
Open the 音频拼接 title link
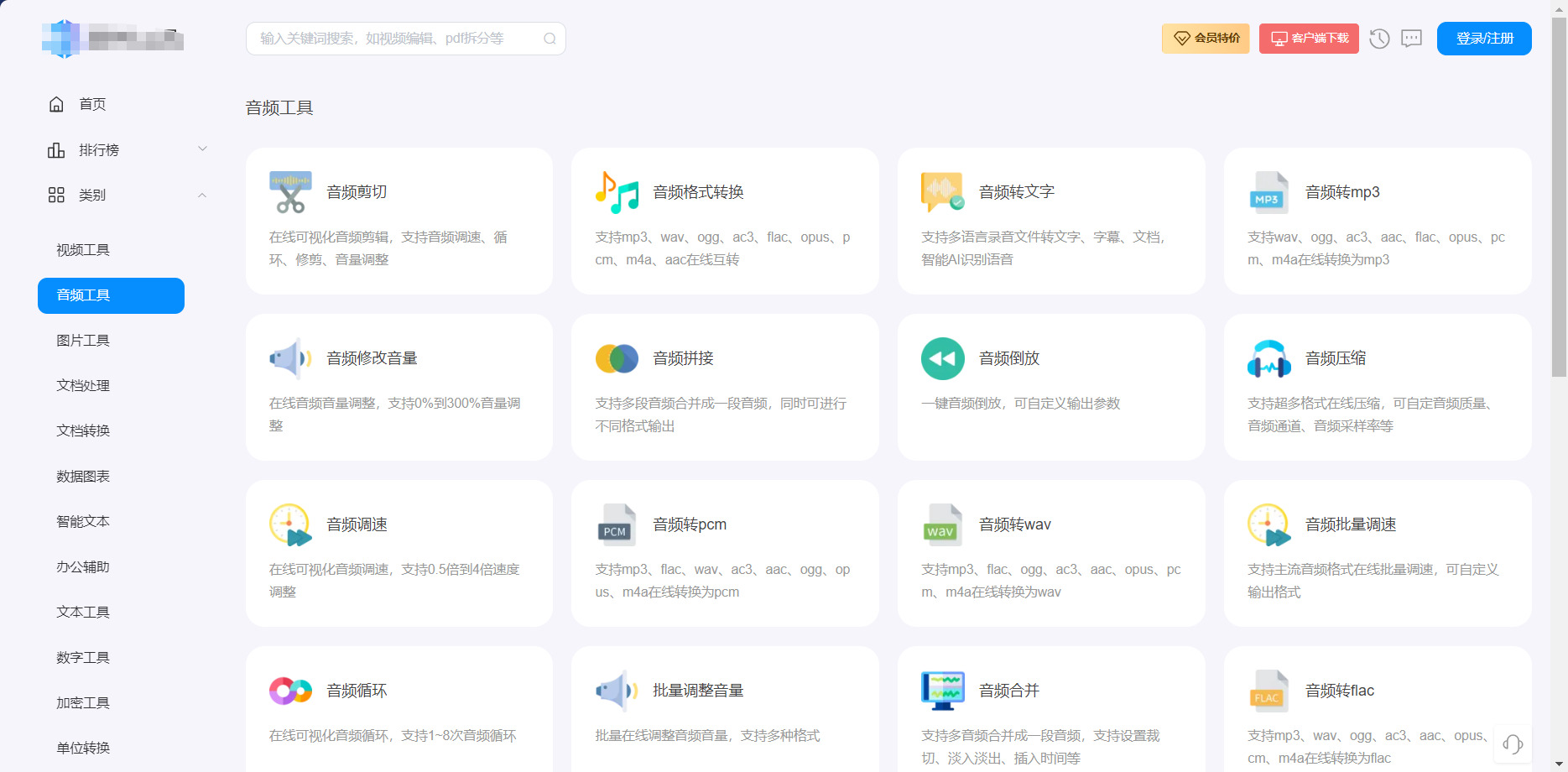coord(683,358)
